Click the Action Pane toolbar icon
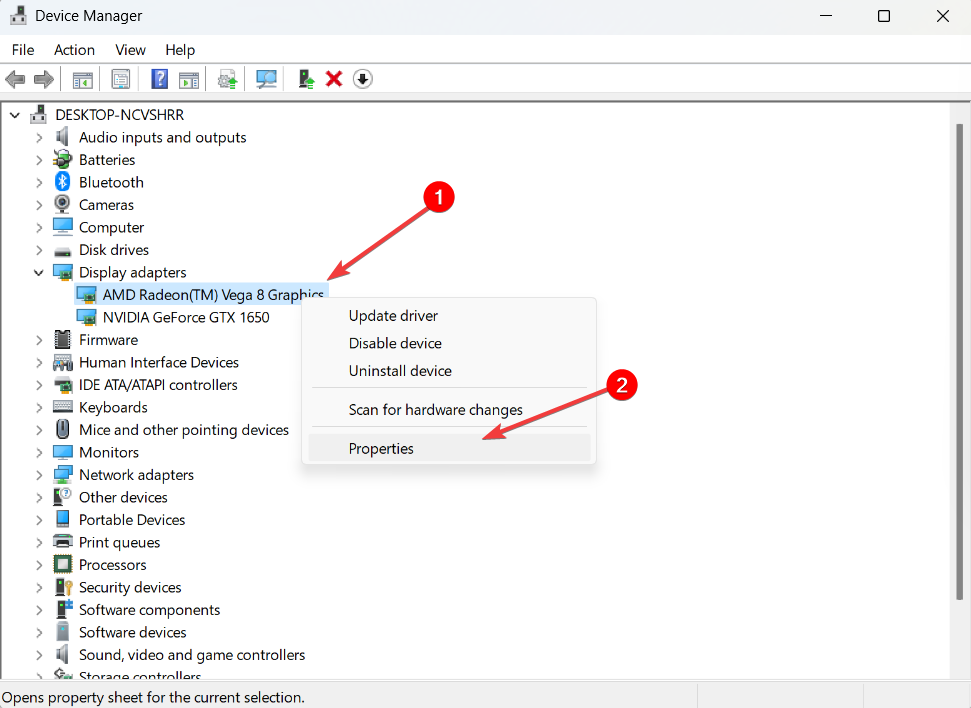The height and width of the screenshot is (708, 971). (x=189, y=79)
